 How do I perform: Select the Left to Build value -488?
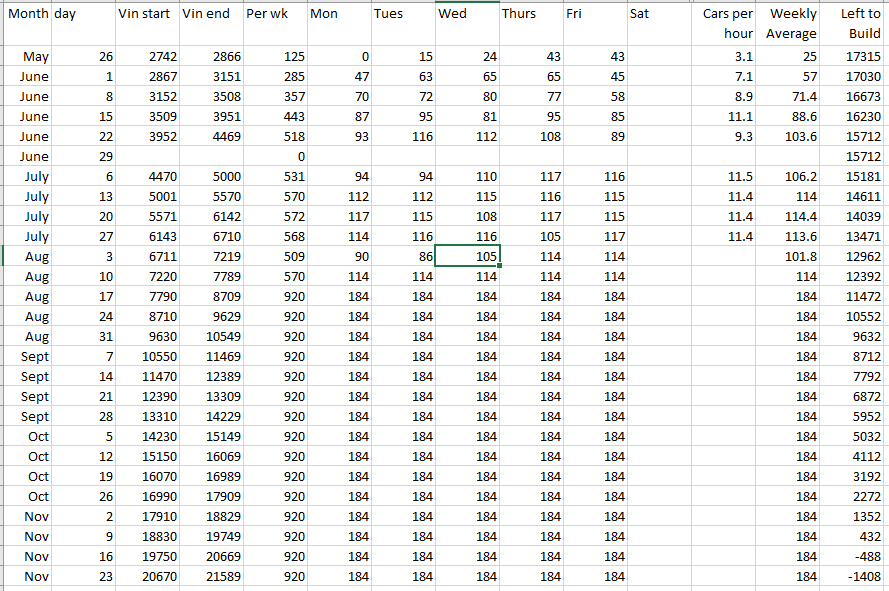853,557
